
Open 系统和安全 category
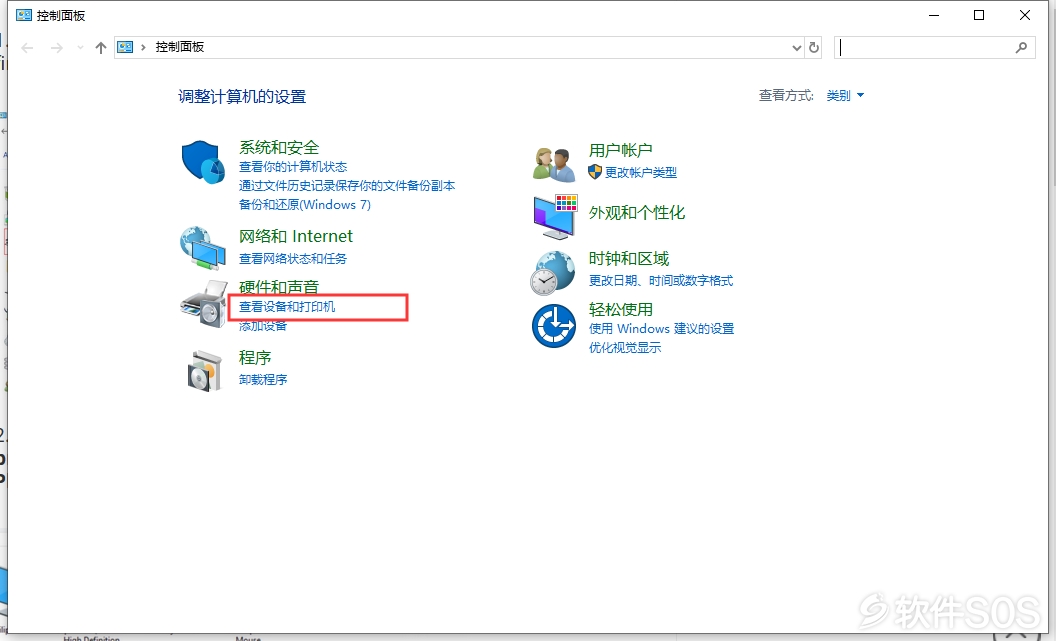279,147
